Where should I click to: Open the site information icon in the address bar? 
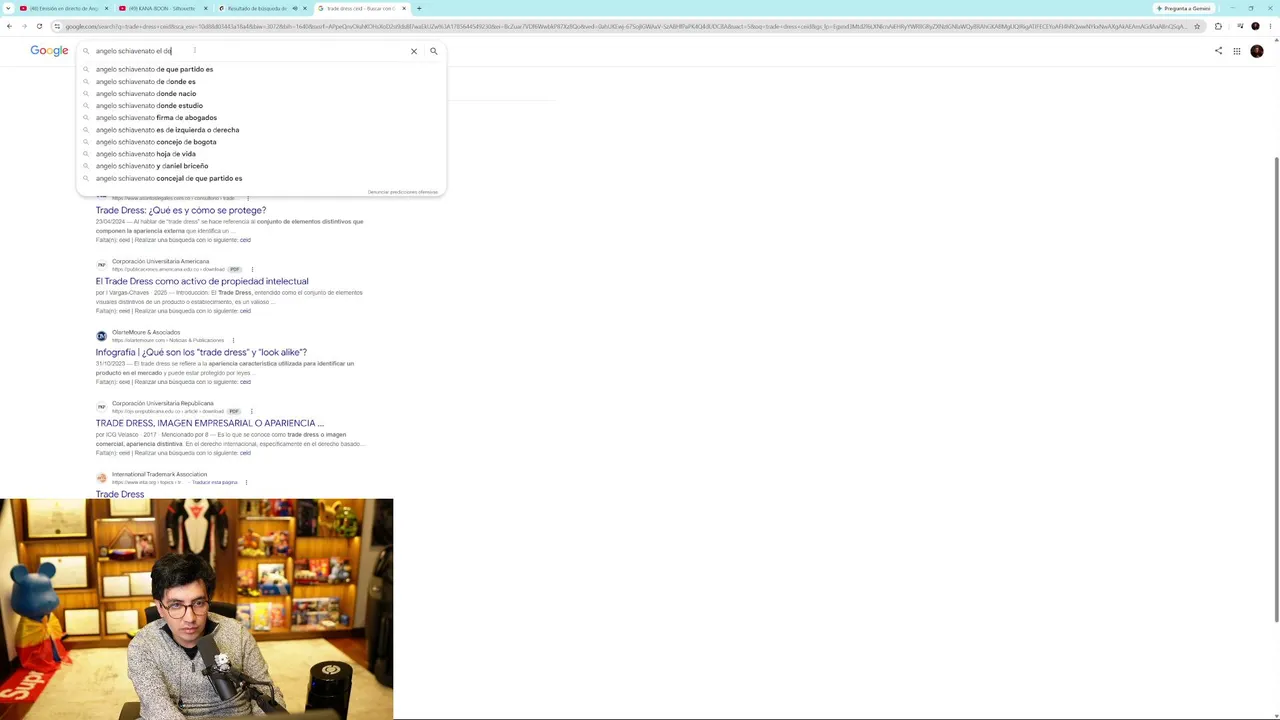pyautogui.click(x=57, y=26)
